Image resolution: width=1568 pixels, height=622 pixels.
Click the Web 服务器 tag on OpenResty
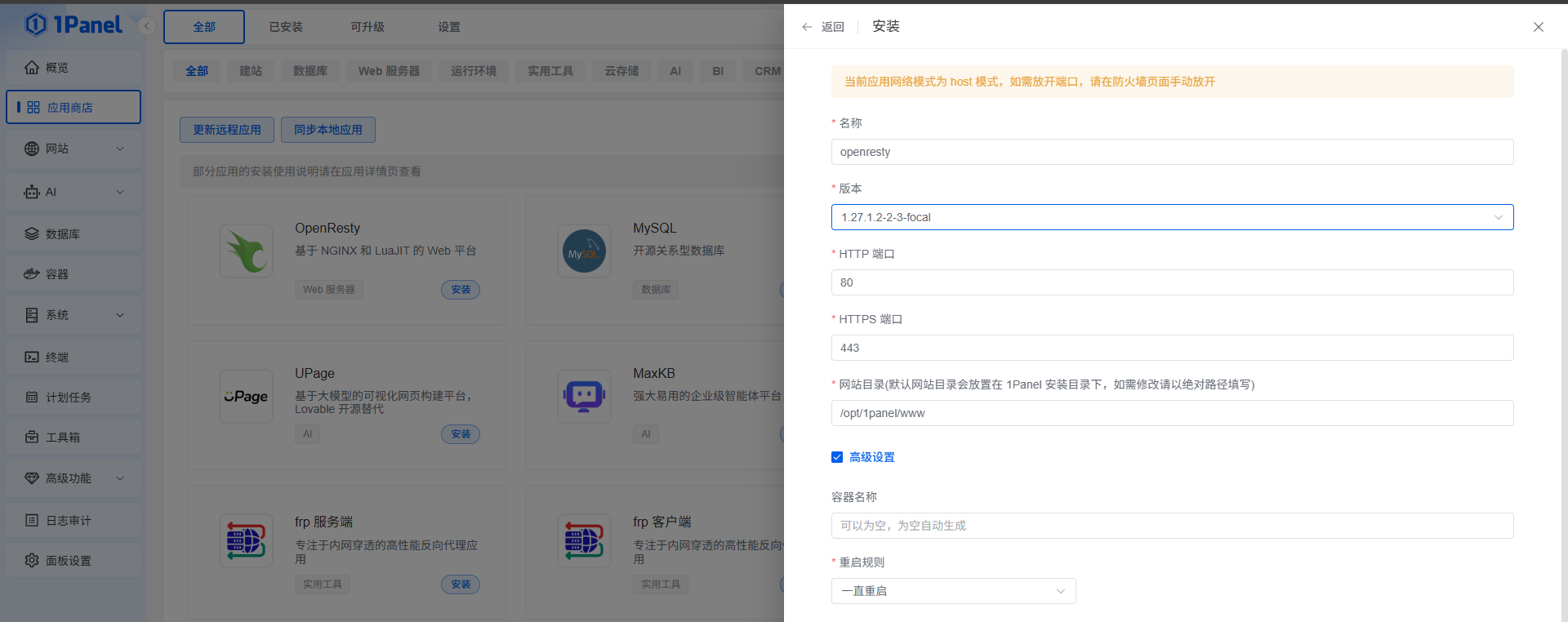[329, 290]
